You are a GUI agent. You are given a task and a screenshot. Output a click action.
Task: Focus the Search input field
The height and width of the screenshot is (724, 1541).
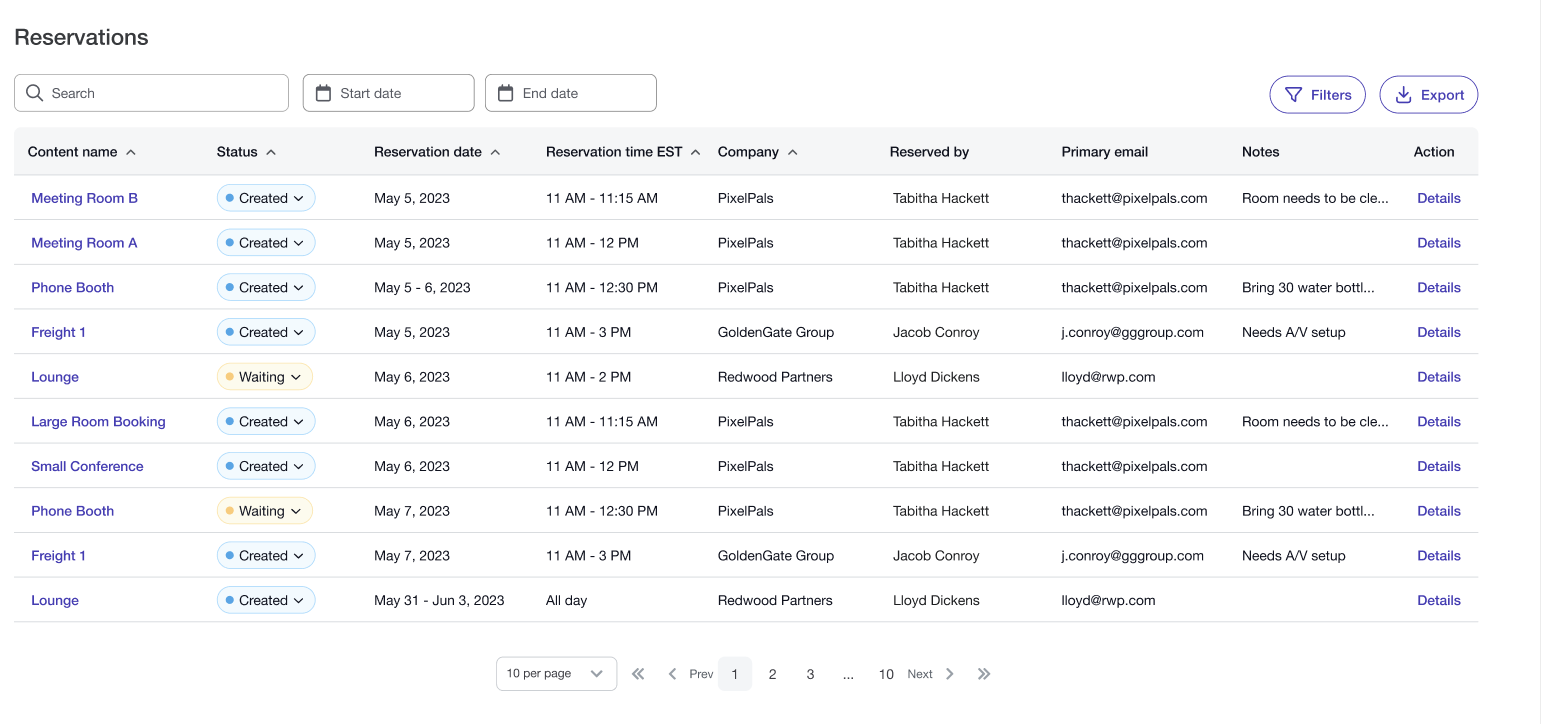point(151,93)
